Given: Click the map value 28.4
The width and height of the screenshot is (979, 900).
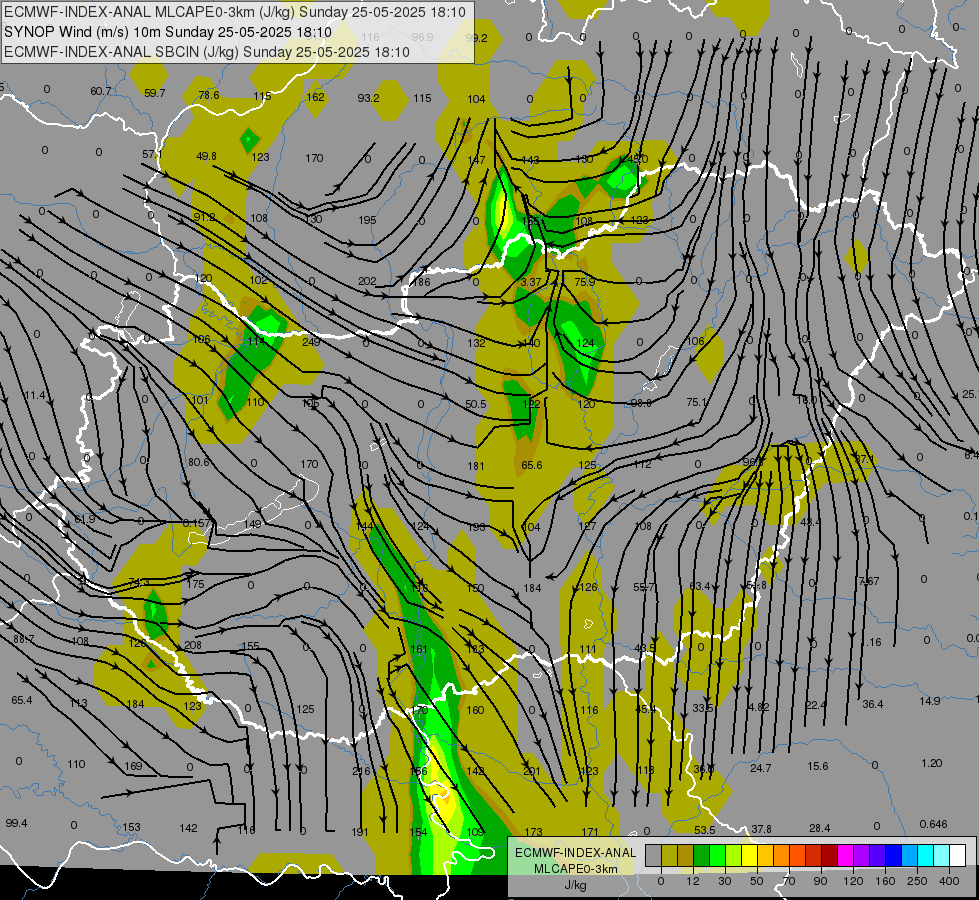Looking at the screenshot, I should point(820,828).
